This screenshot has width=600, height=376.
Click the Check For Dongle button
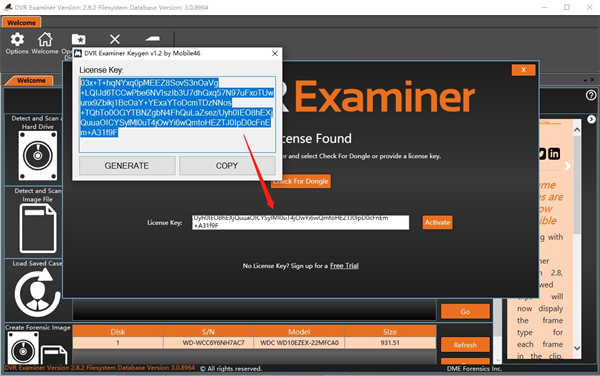[x=301, y=181]
